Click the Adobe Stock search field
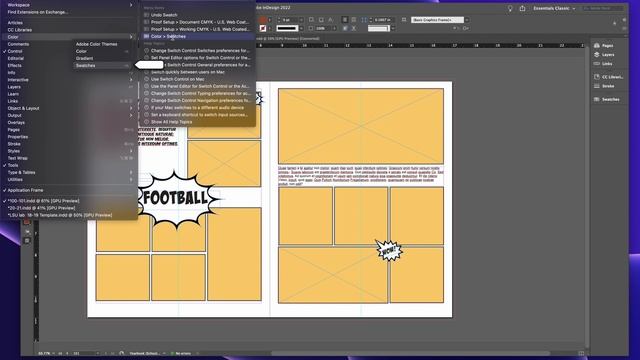The height and width of the screenshot is (360, 640). point(603,9)
